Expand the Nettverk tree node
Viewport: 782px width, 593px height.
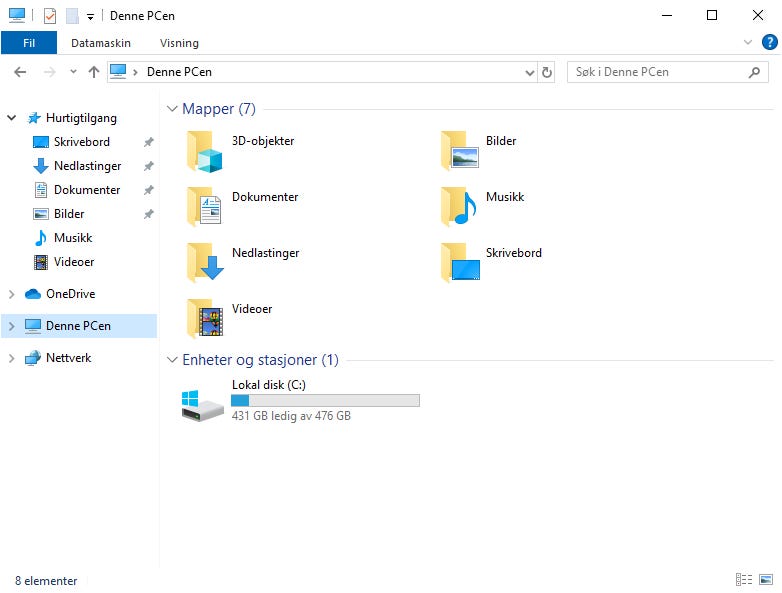[11, 358]
